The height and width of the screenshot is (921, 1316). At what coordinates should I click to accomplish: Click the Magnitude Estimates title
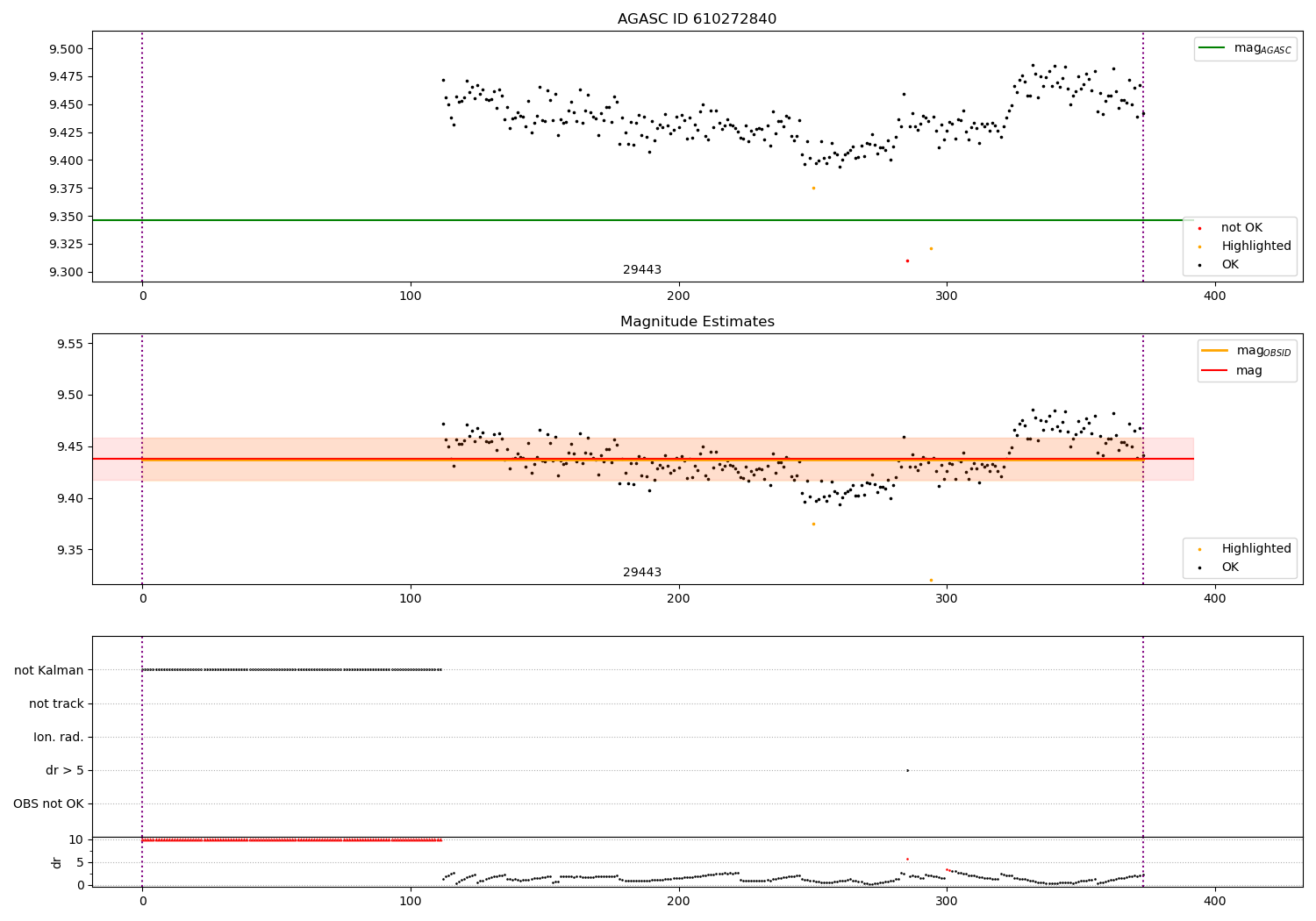point(697,322)
